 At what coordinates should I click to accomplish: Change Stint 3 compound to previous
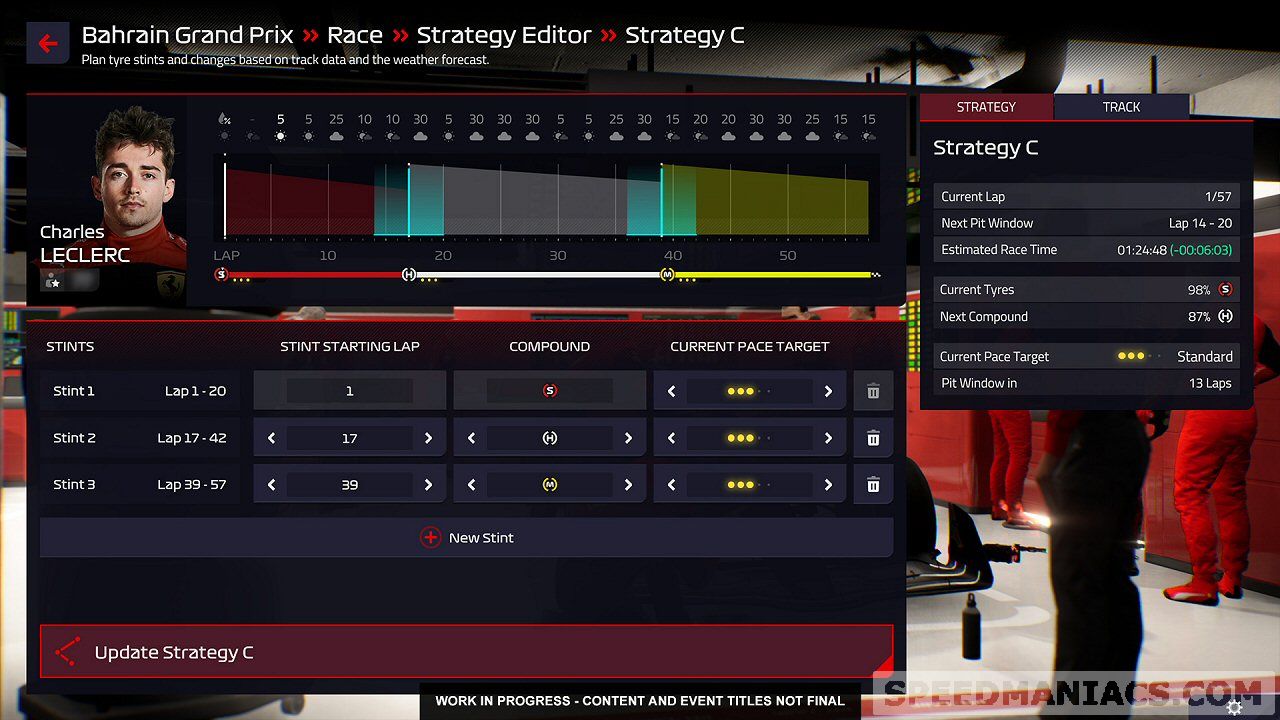point(471,485)
